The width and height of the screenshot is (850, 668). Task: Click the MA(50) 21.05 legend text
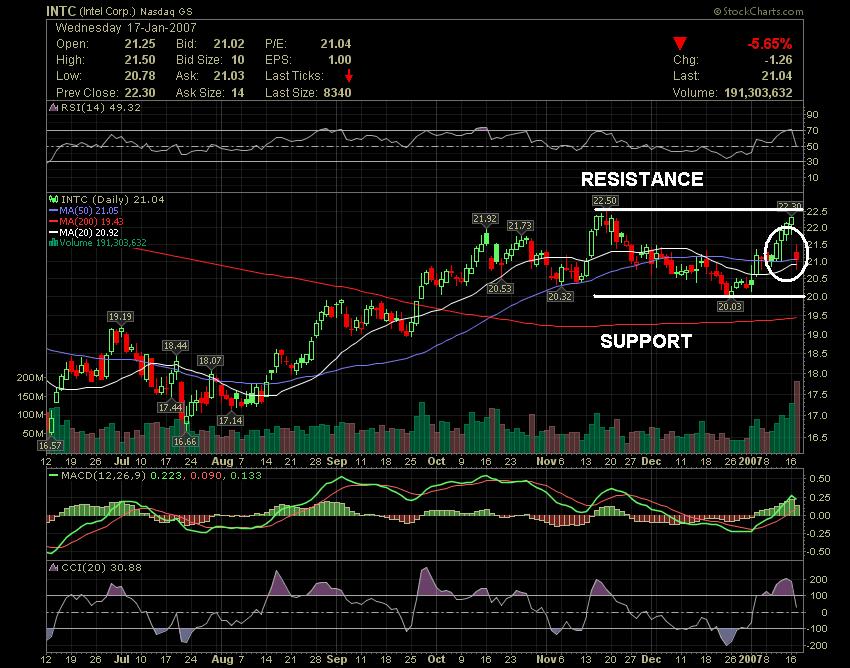pos(89,210)
